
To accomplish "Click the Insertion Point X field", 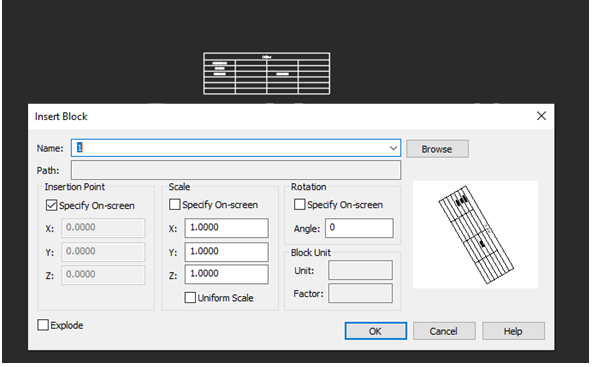I will click(x=103, y=228).
